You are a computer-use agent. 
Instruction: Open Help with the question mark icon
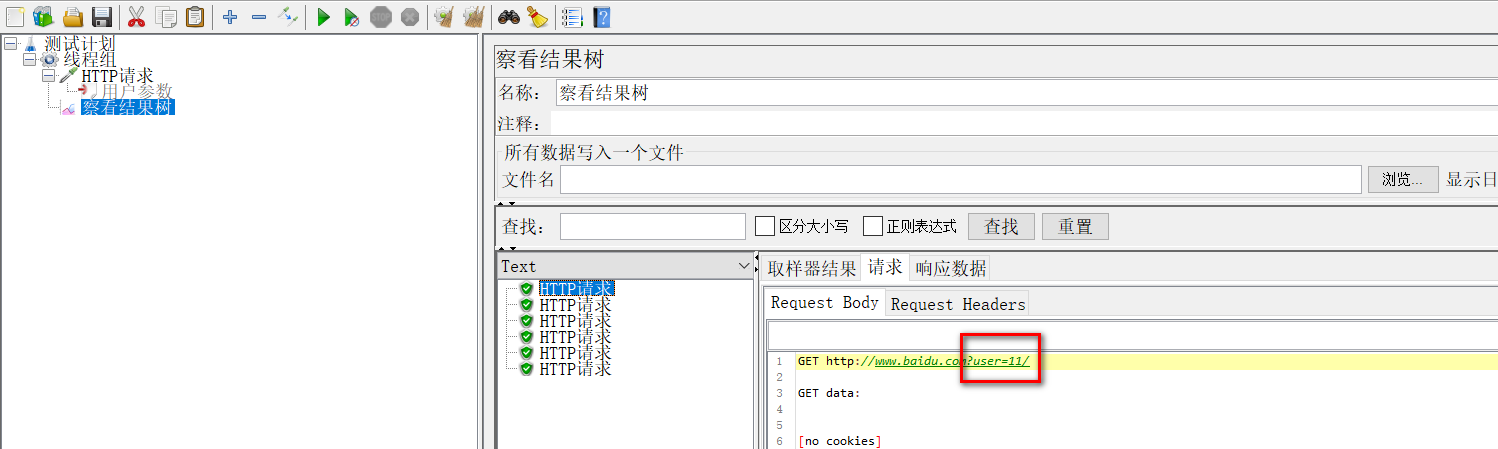click(601, 16)
